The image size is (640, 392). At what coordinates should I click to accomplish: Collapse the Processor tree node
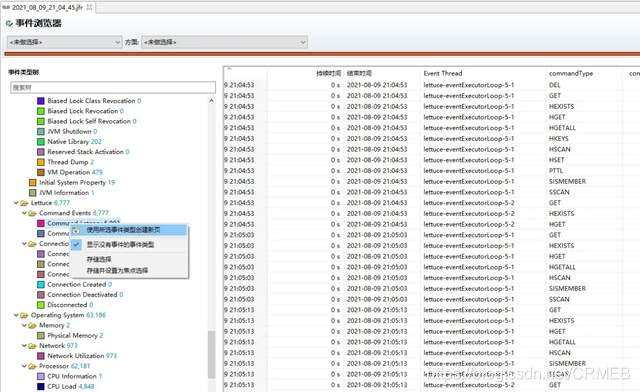(x=24, y=366)
